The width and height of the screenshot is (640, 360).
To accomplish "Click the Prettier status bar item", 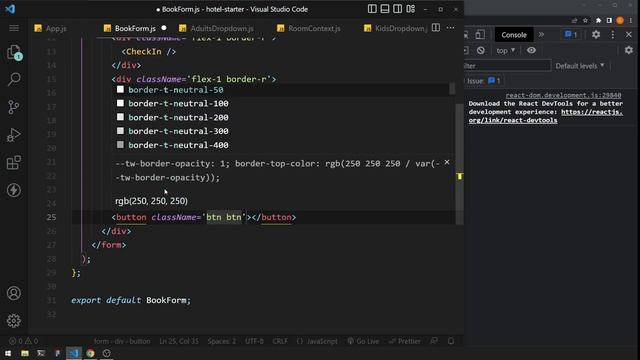I will tap(404, 341).
